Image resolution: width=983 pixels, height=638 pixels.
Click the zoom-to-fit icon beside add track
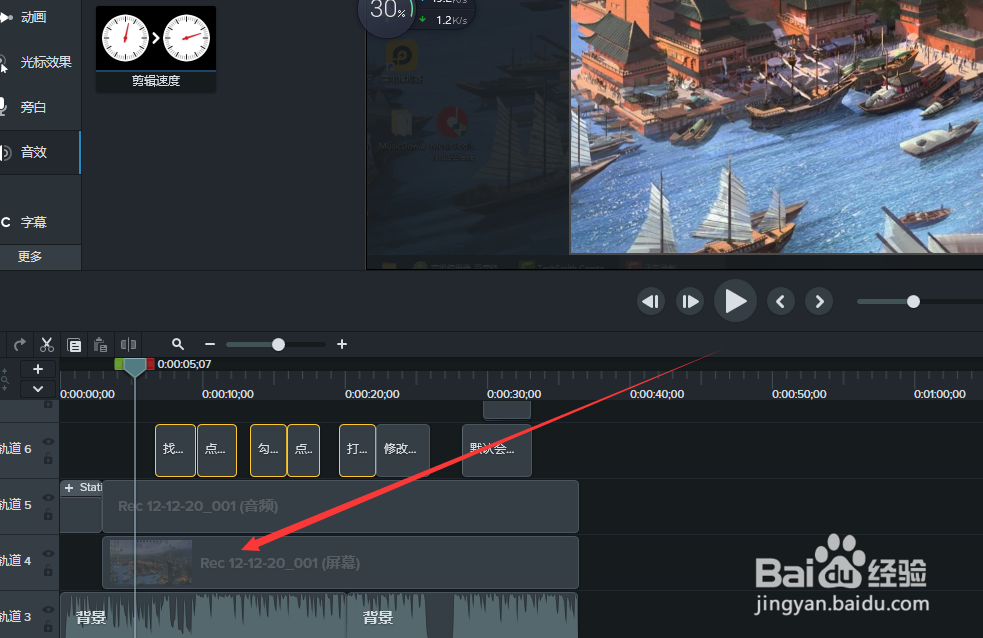click(5, 379)
